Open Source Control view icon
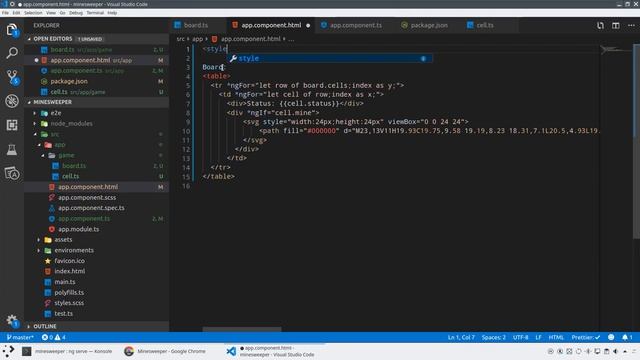This screenshot has height=360, width=640. tap(12, 77)
